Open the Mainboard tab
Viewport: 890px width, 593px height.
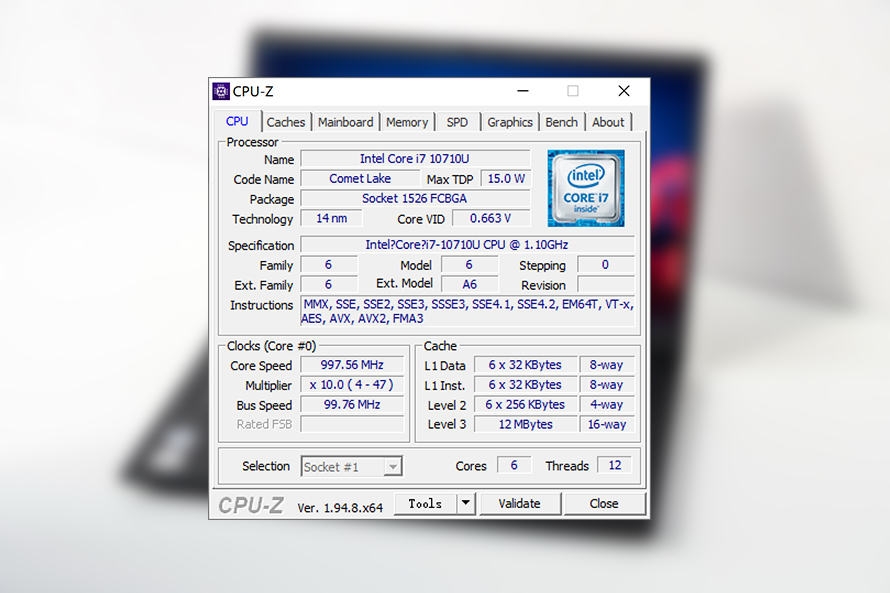click(345, 122)
